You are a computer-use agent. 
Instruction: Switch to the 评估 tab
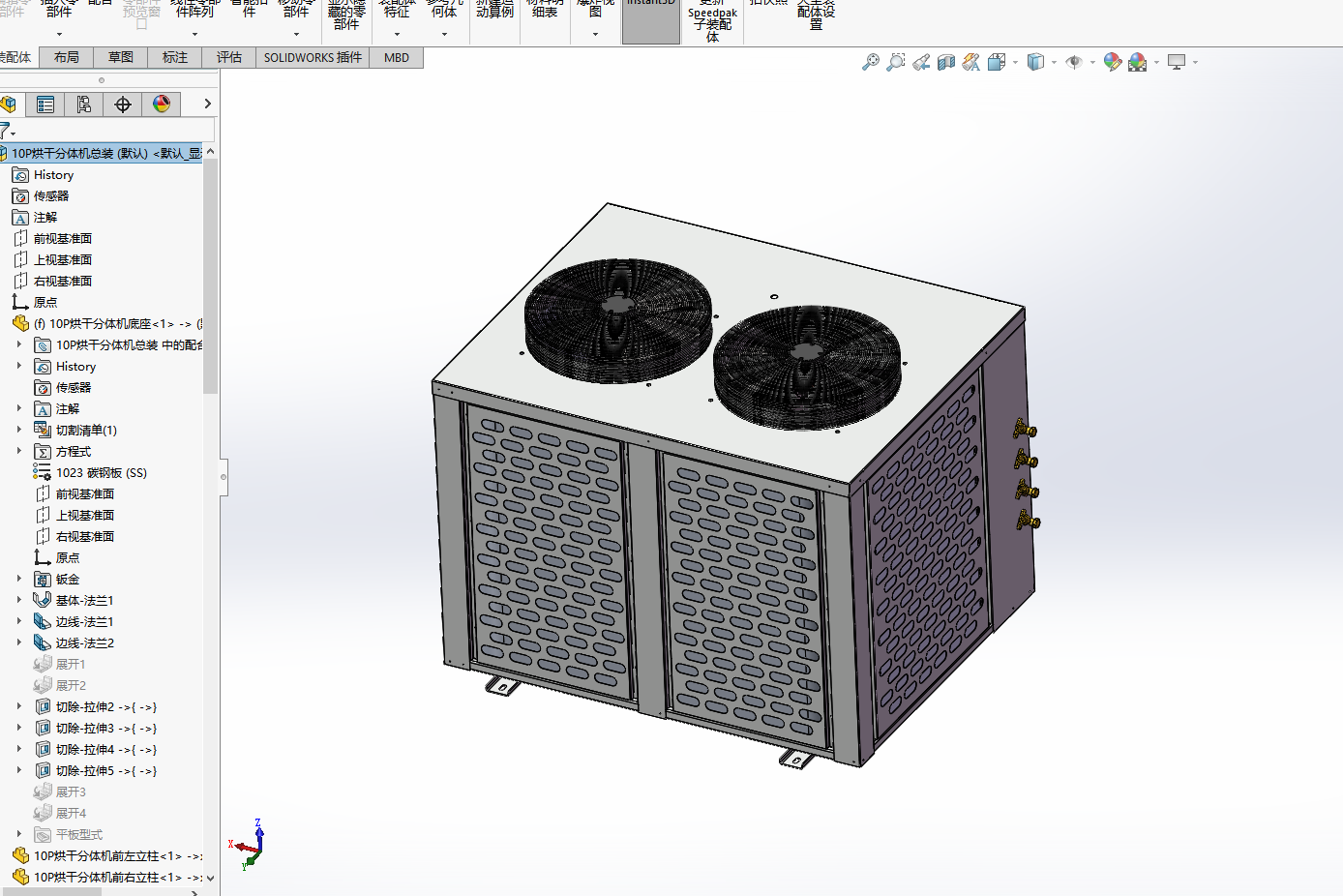229,57
